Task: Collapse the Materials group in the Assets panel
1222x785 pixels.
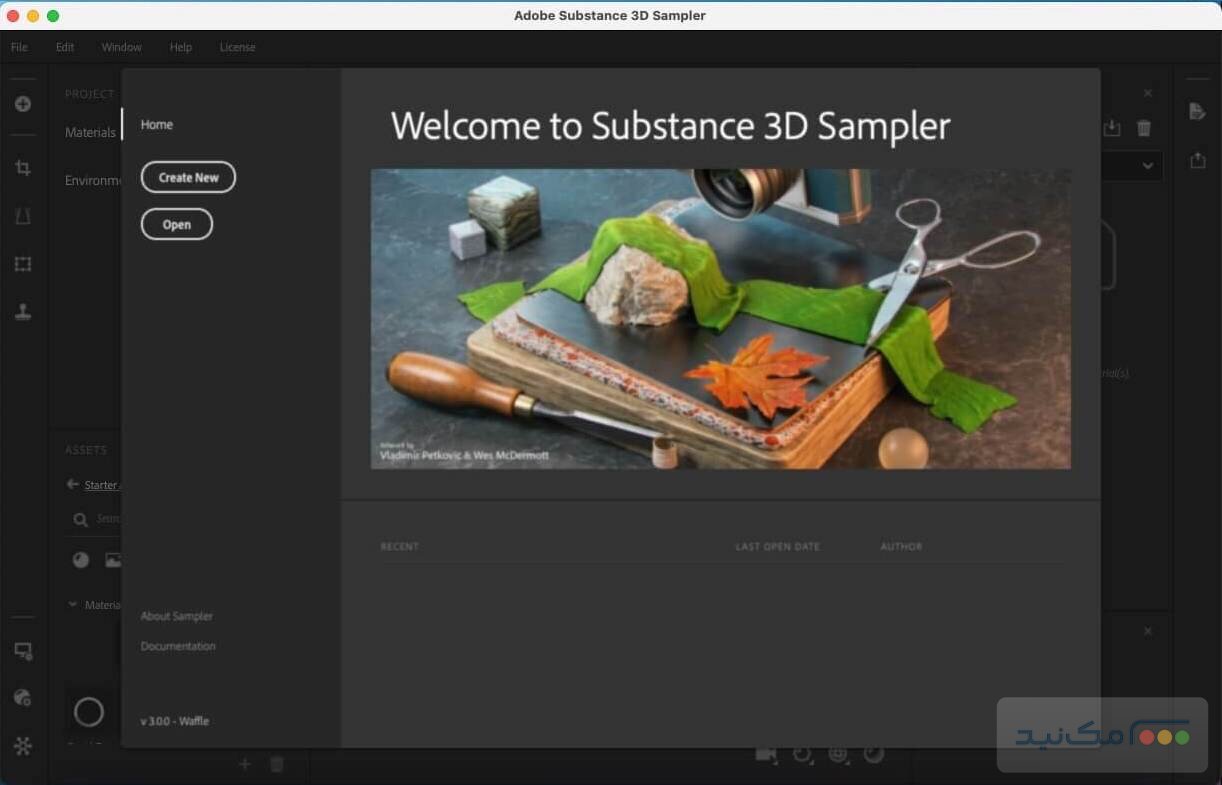Action: click(72, 604)
